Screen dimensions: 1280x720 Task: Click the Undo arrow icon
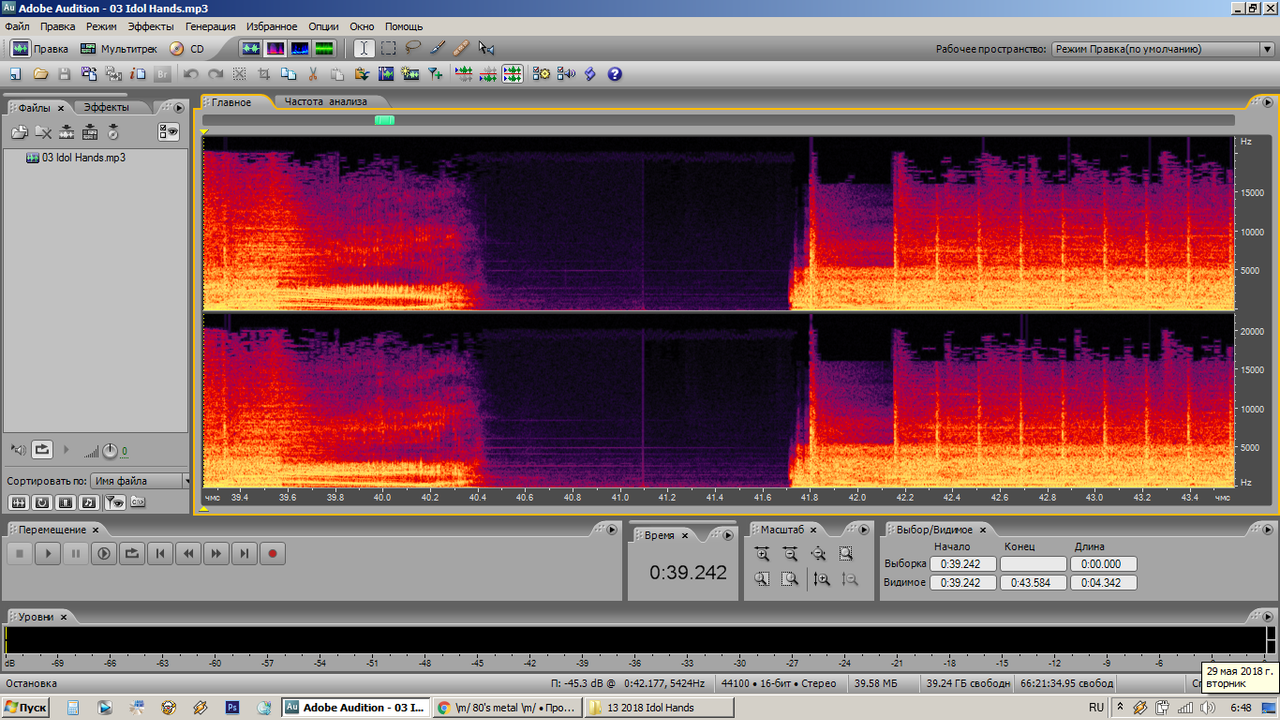pos(191,74)
